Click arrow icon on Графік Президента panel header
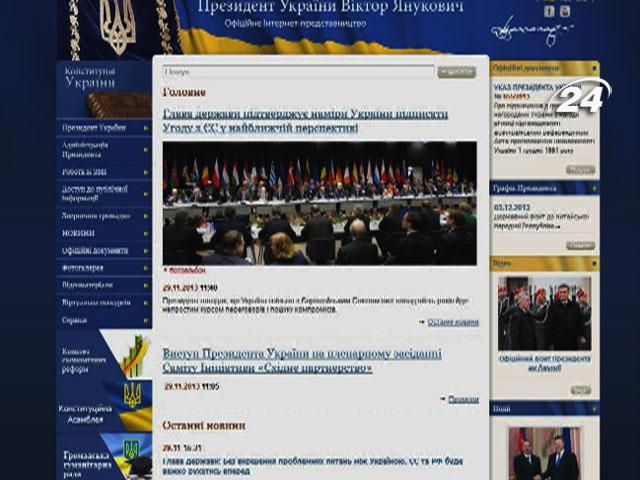640x480 pixels. tap(594, 189)
